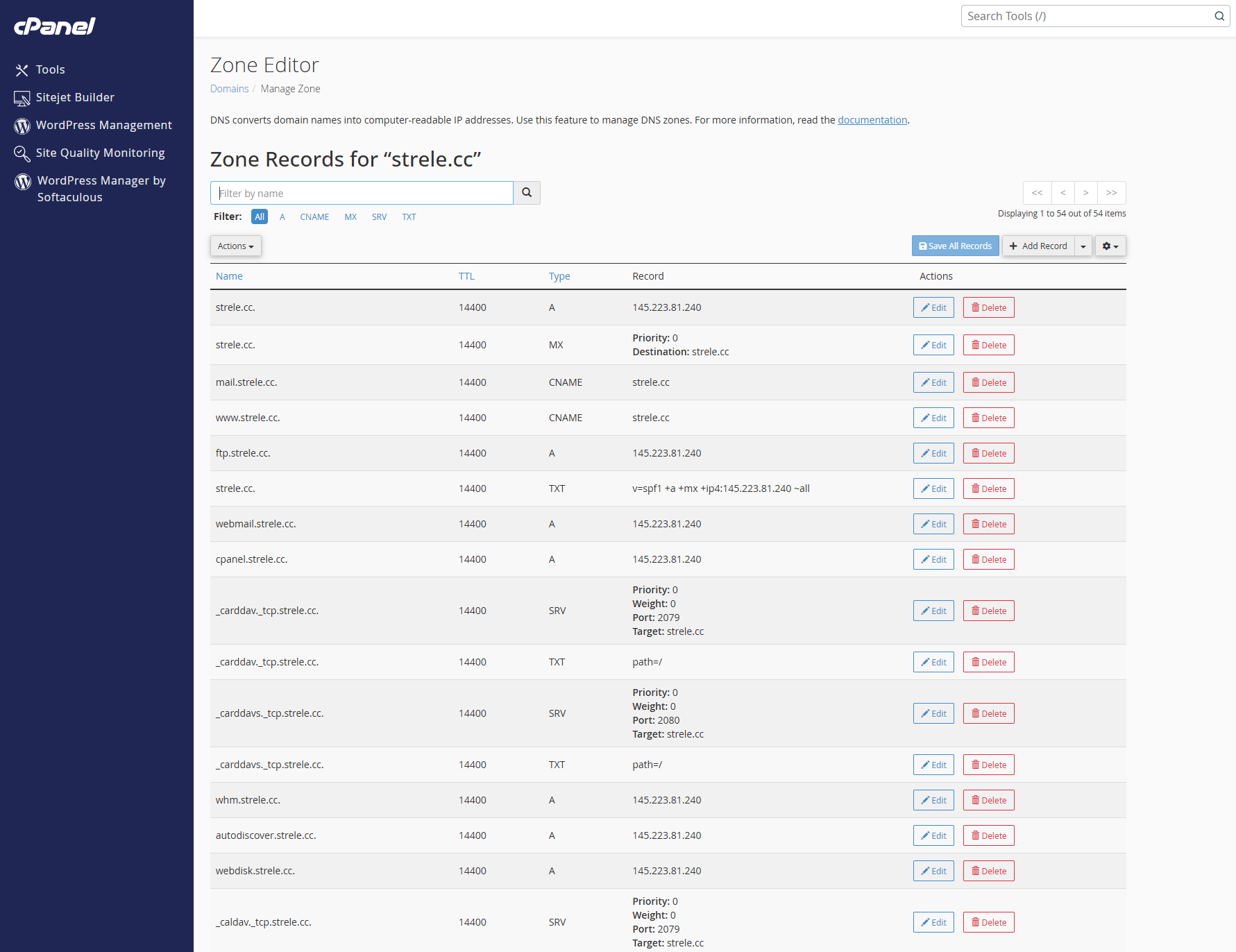Click the magnifier button beside name filter
1236x952 pixels.
[x=527, y=193]
